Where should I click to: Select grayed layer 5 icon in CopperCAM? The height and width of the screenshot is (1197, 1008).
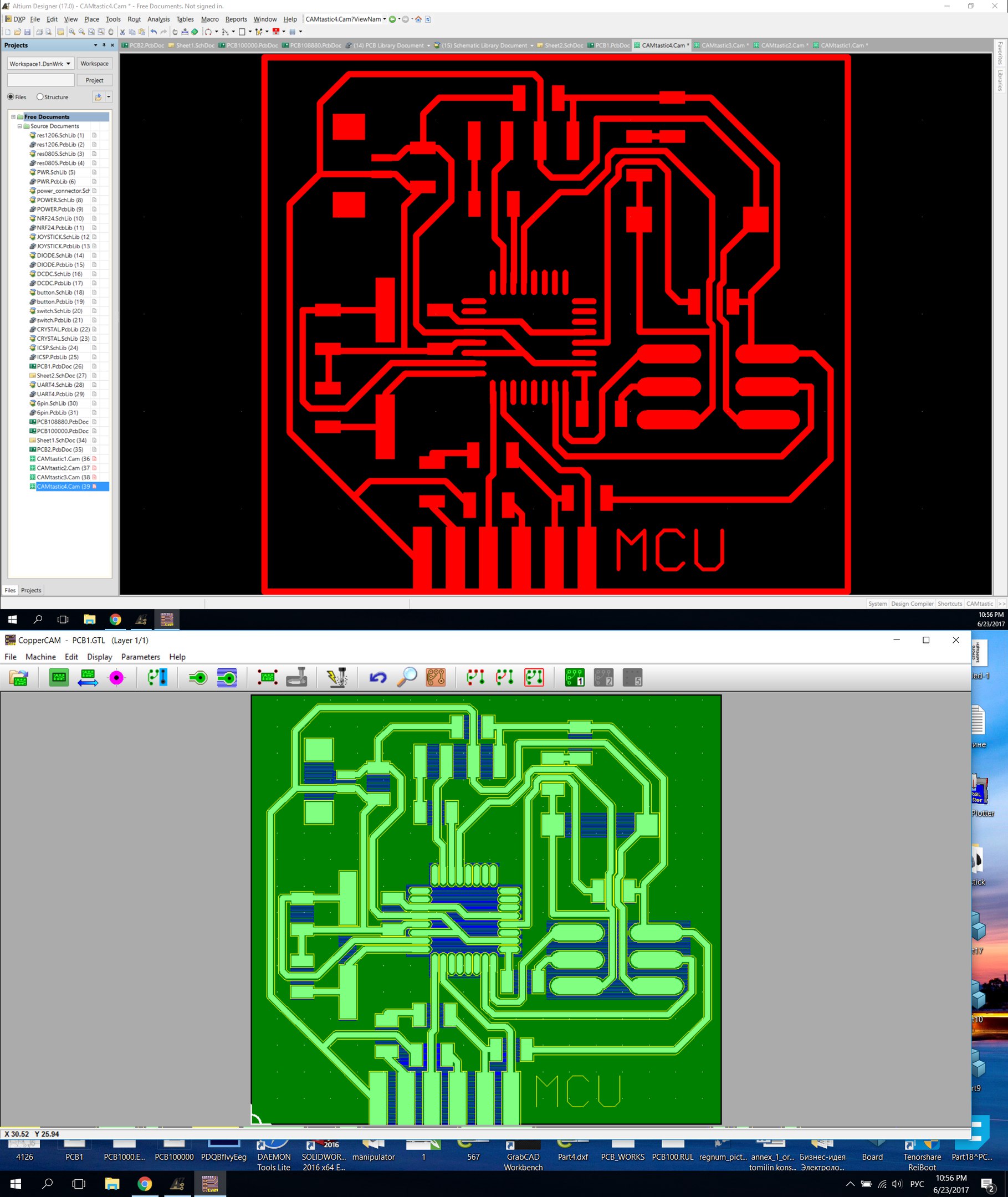pos(633,678)
